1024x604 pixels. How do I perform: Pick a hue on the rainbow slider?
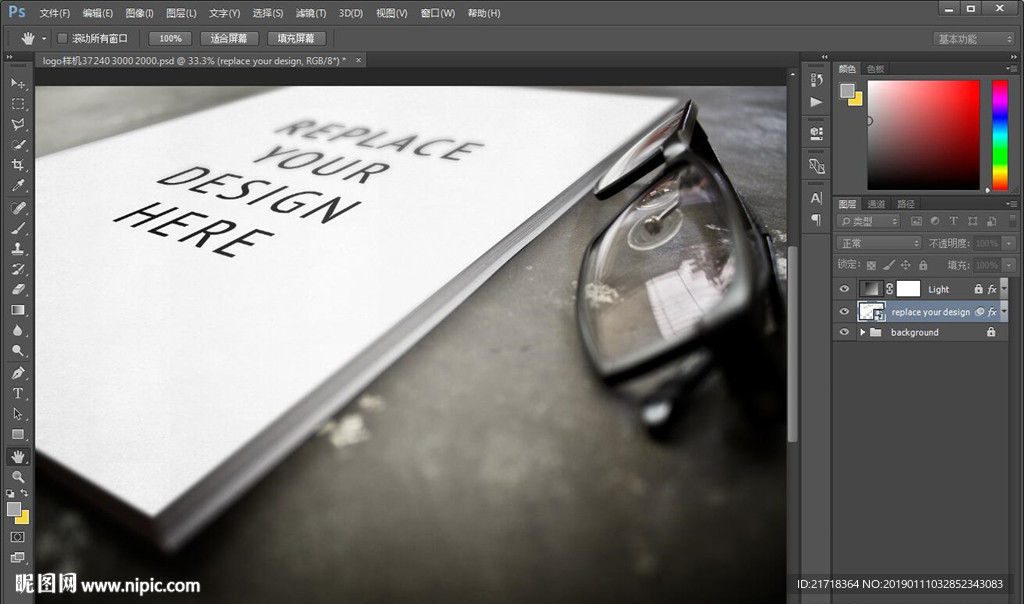(1000, 135)
